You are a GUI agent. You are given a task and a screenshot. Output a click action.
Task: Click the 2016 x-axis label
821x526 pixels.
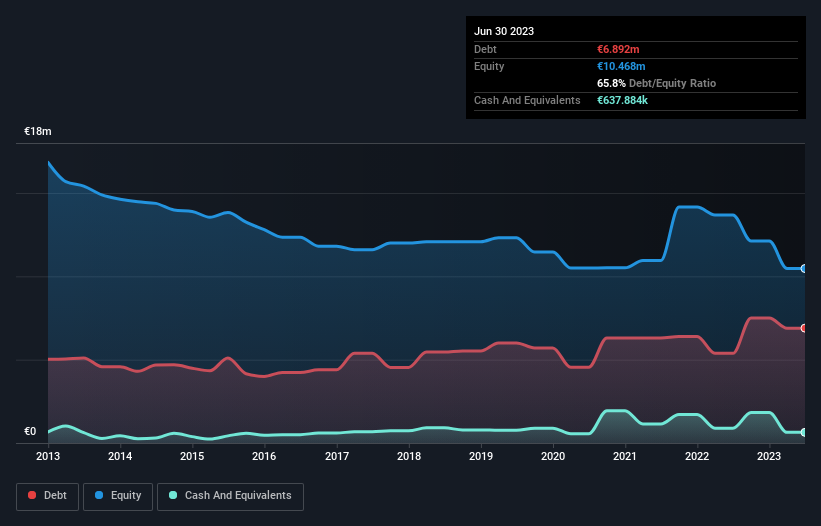tap(264, 456)
